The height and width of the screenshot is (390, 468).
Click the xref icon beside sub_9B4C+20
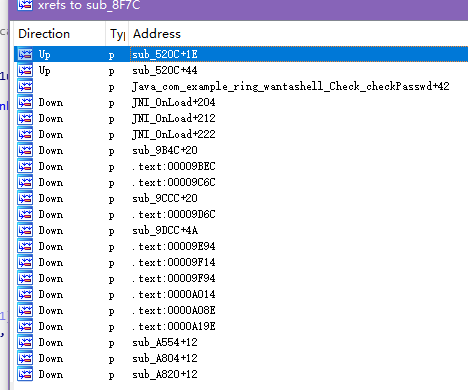point(25,150)
